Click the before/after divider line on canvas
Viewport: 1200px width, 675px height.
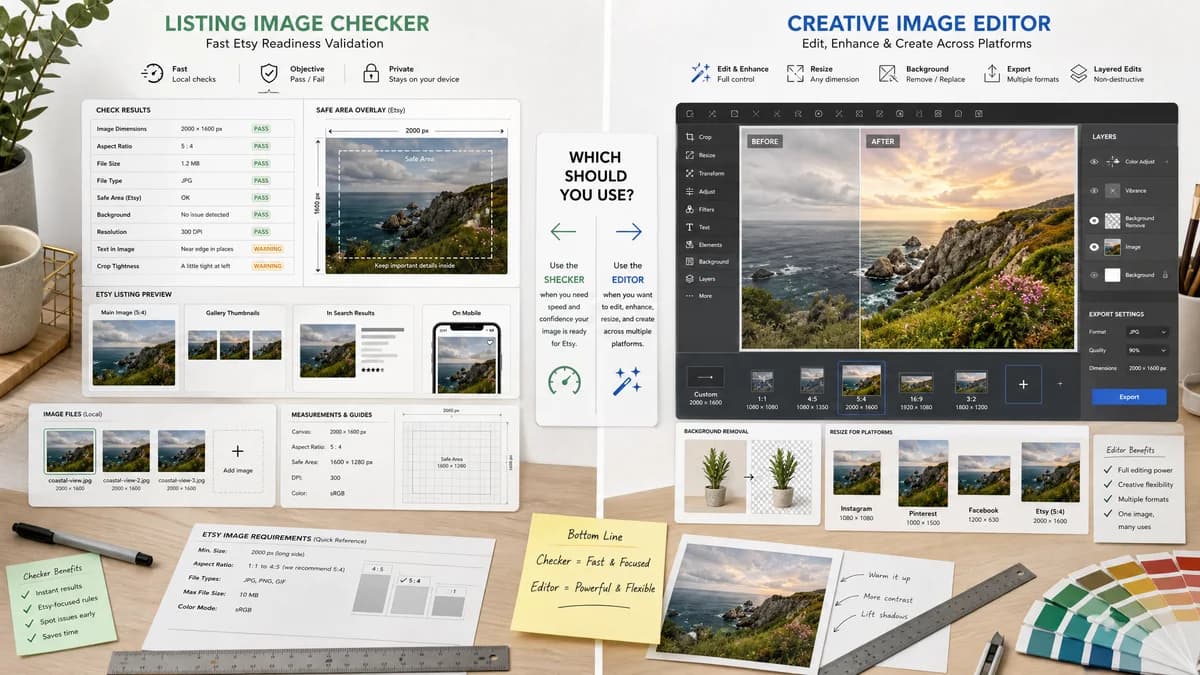click(x=860, y=238)
